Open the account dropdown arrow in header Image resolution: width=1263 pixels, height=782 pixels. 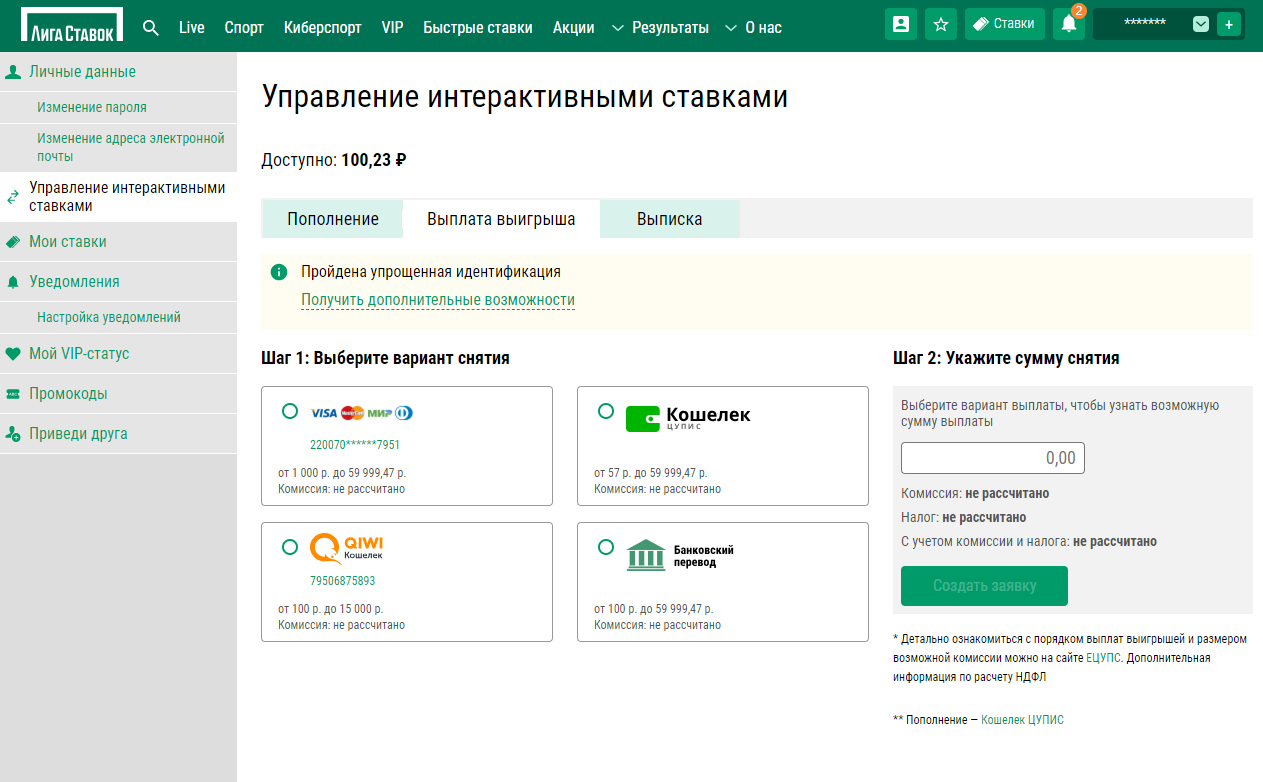[x=1201, y=24]
